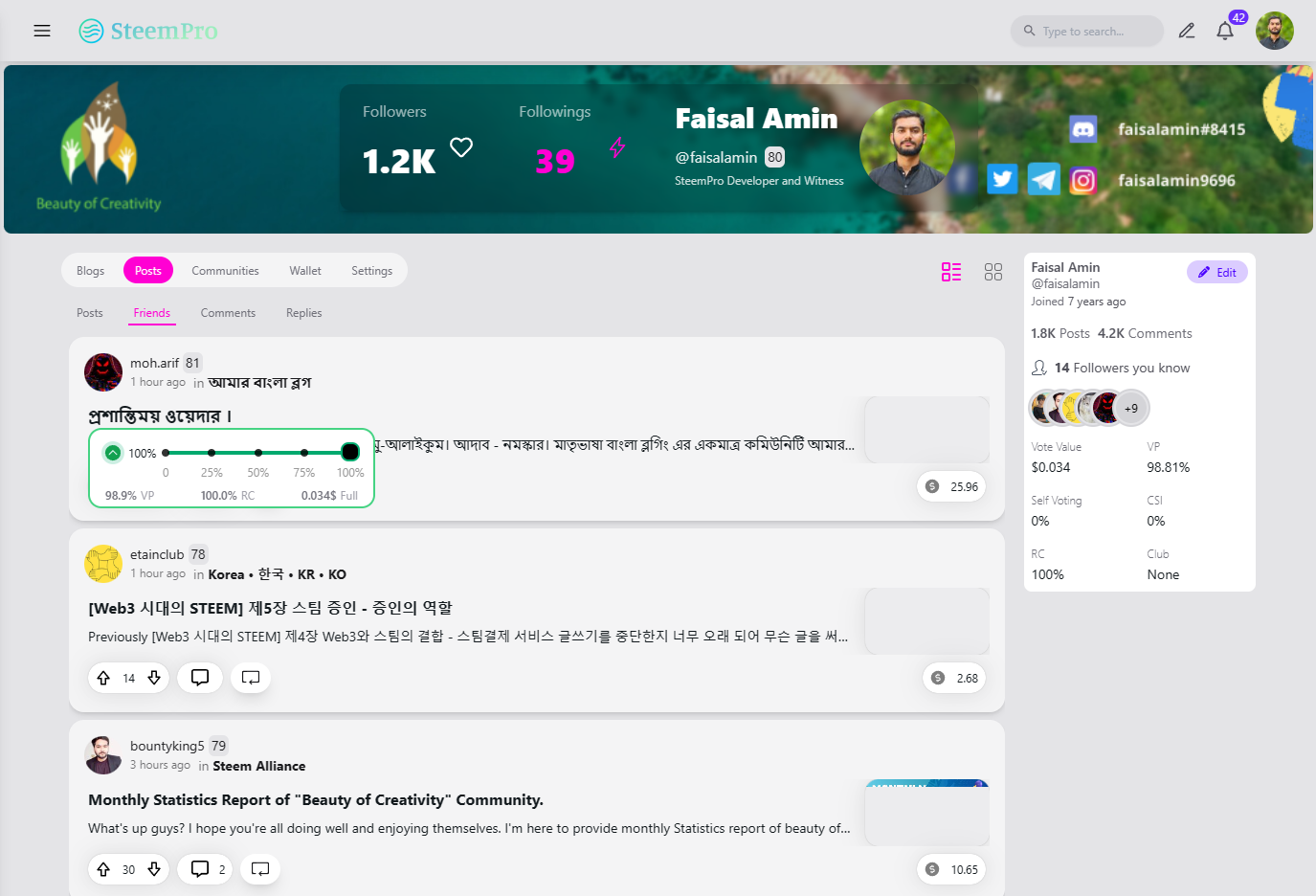Click the heart icon beside Followers
The height and width of the screenshot is (896, 1316).
tap(461, 147)
